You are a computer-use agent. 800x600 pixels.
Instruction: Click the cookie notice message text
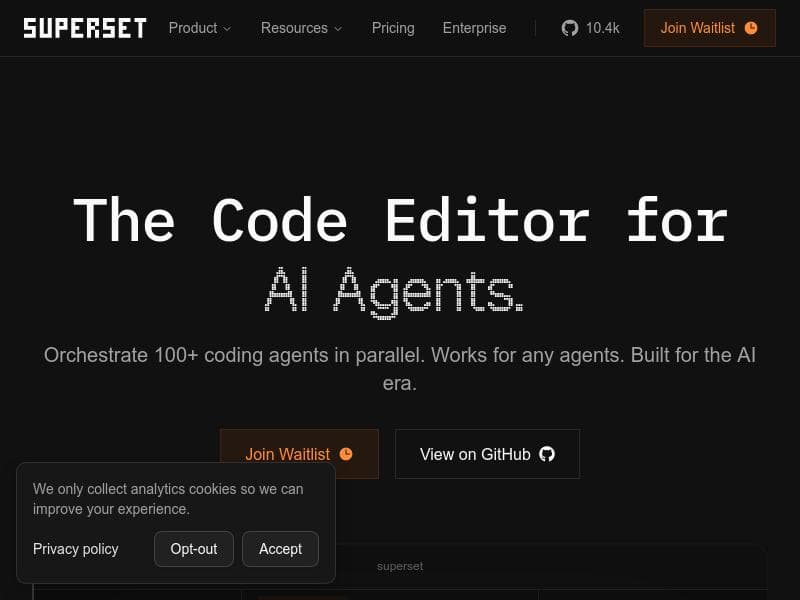(x=168, y=499)
